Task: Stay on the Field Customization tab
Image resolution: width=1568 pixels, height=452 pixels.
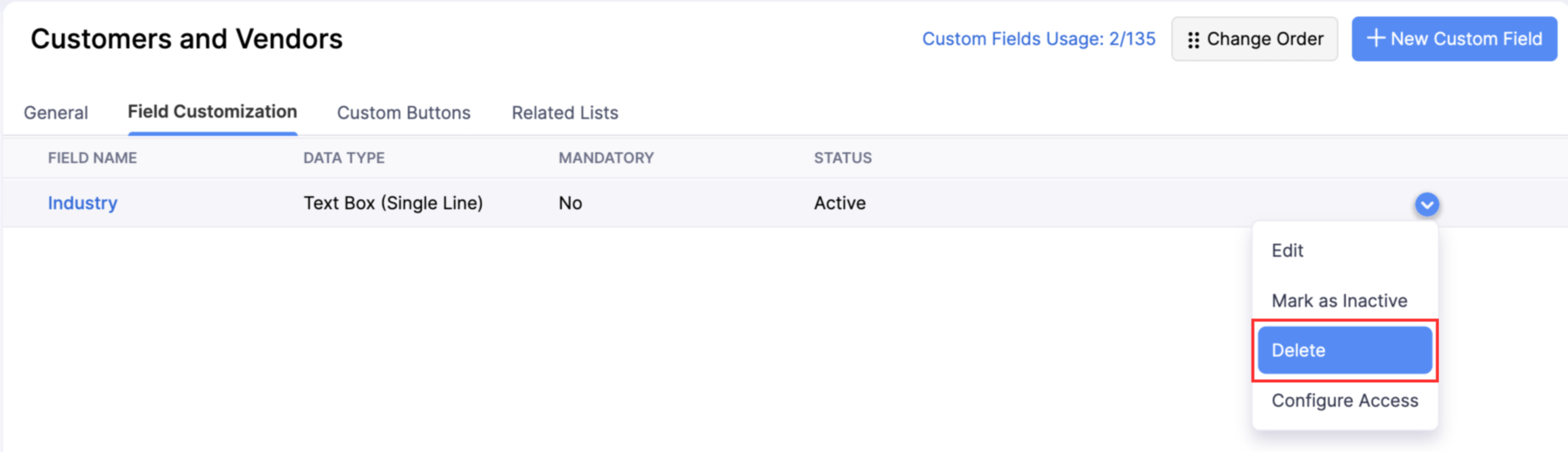Action: click(212, 111)
